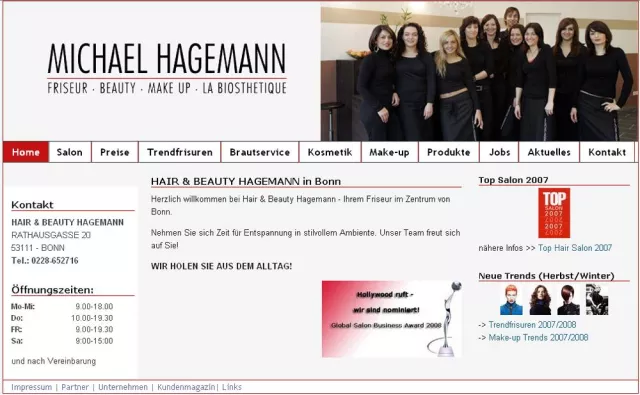640x395 pixels.
Task: Click the Sa 9:00-15:00 hours row
Action: coord(62,341)
